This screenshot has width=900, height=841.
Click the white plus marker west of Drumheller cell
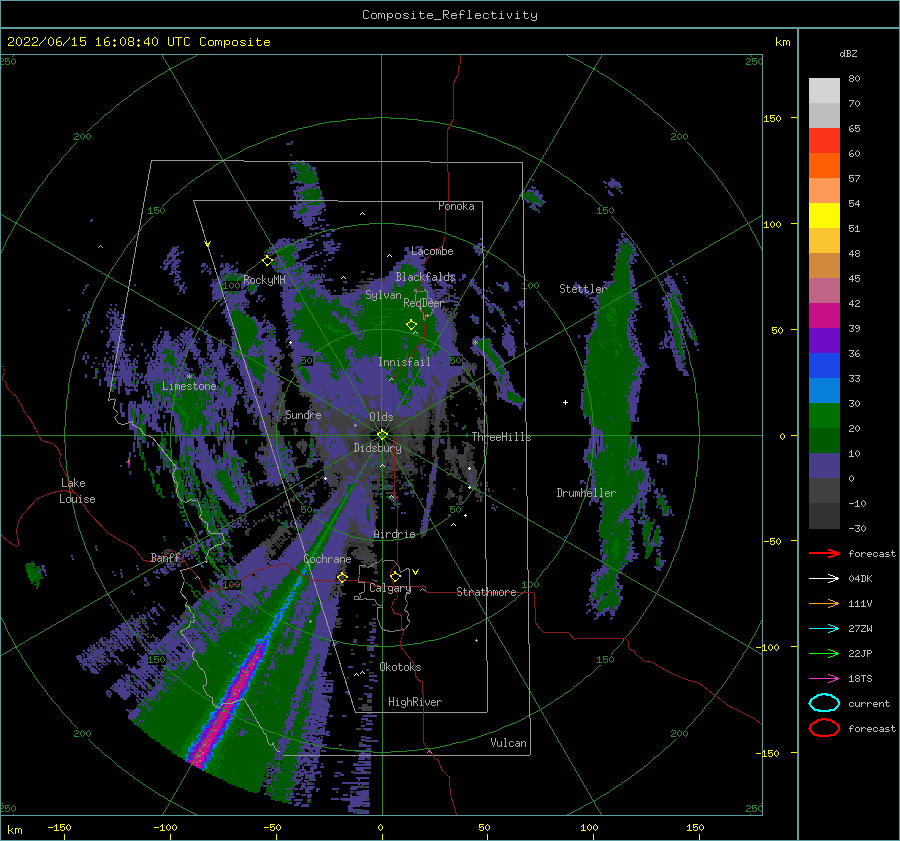(x=565, y=402)
